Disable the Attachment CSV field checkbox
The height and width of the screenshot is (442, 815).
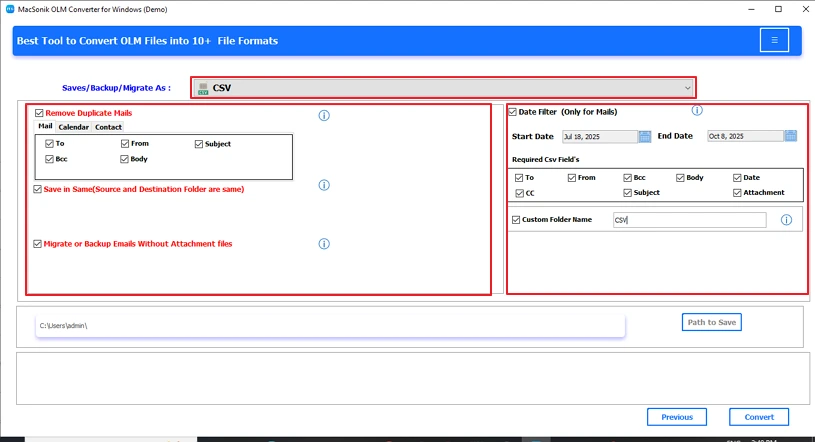coord(738,192)
